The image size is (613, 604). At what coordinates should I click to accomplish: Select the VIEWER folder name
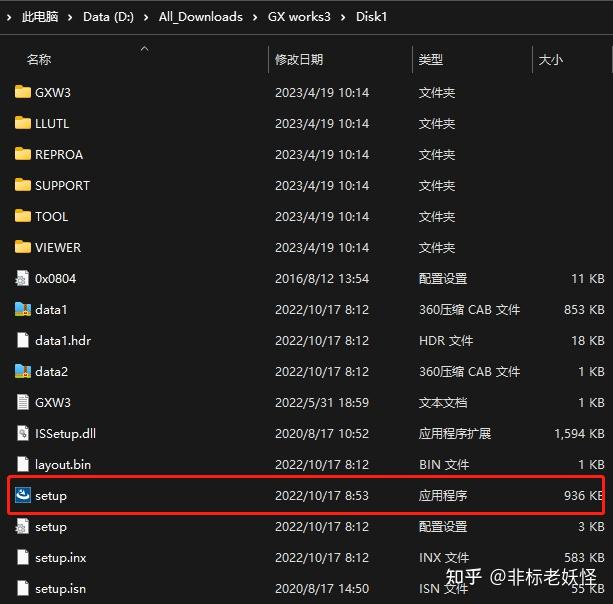click(x=58, y=247)
